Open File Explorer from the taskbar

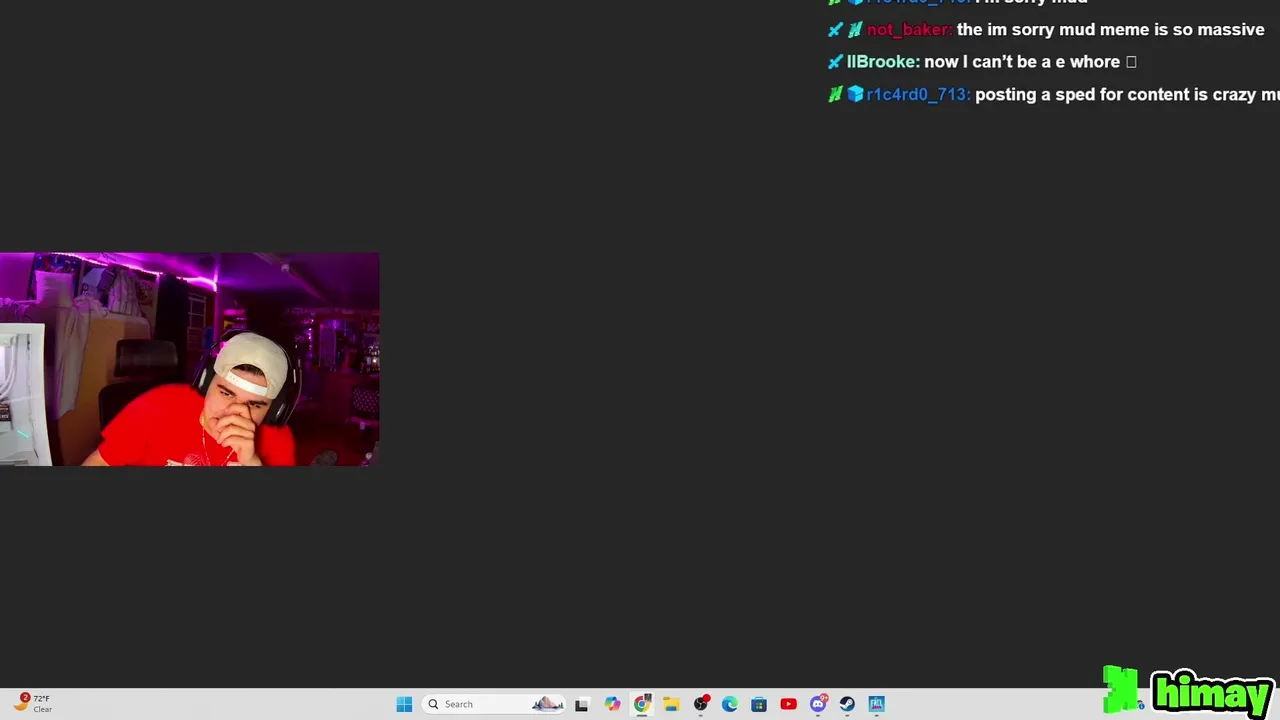click(x=671, y=704)
